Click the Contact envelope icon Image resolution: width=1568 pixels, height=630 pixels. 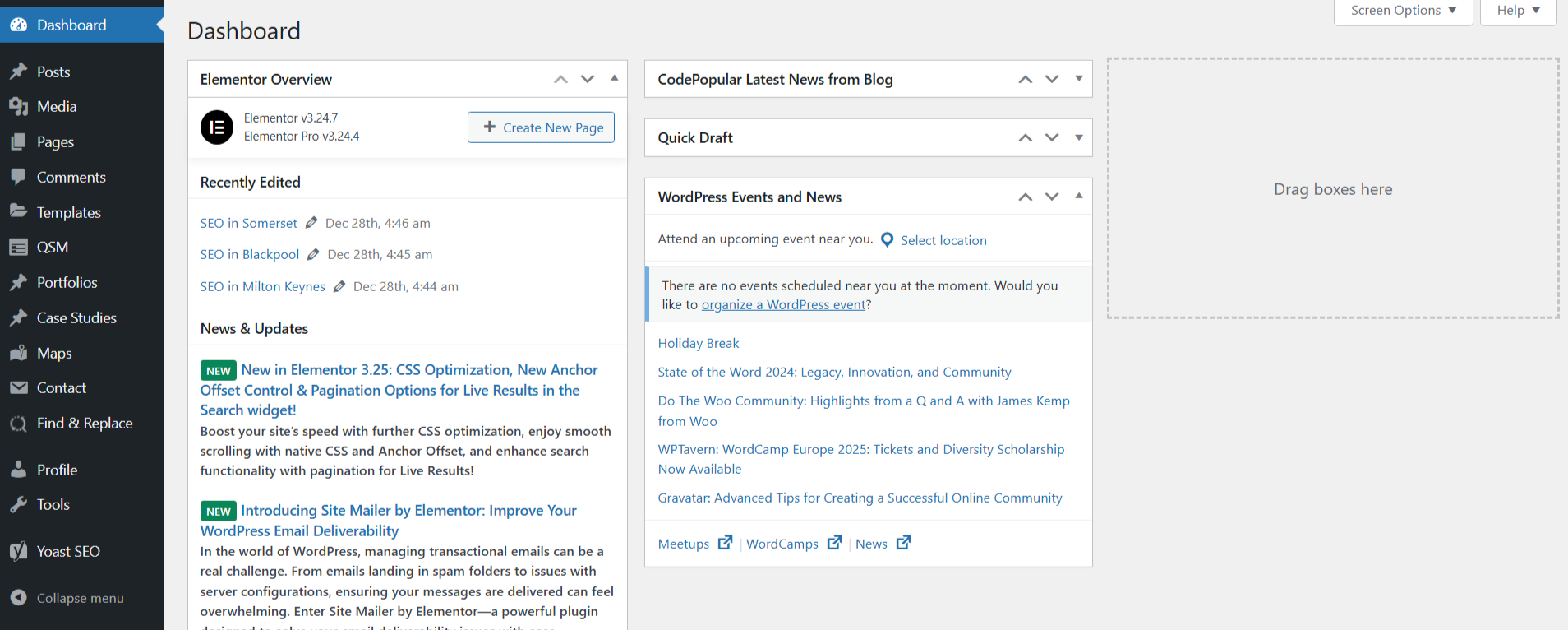click(19, 387)
